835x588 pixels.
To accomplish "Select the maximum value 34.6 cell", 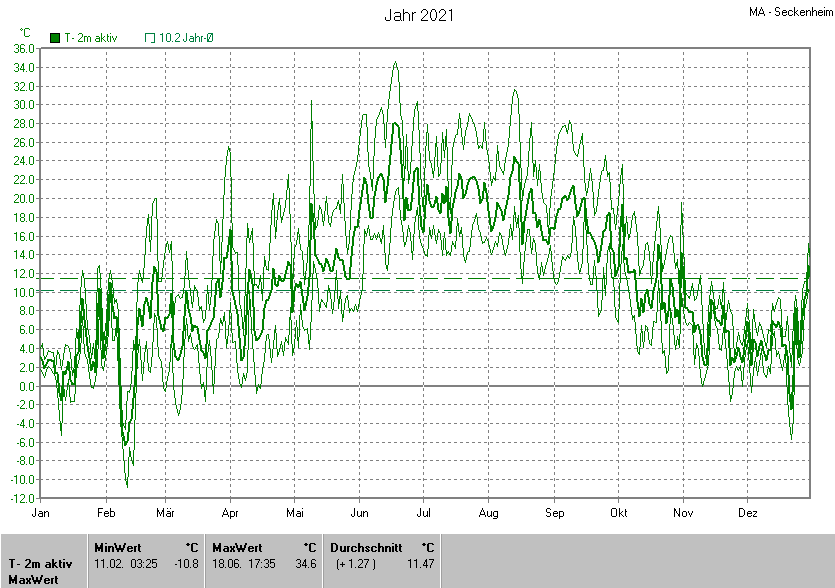I will click(305, 564).
